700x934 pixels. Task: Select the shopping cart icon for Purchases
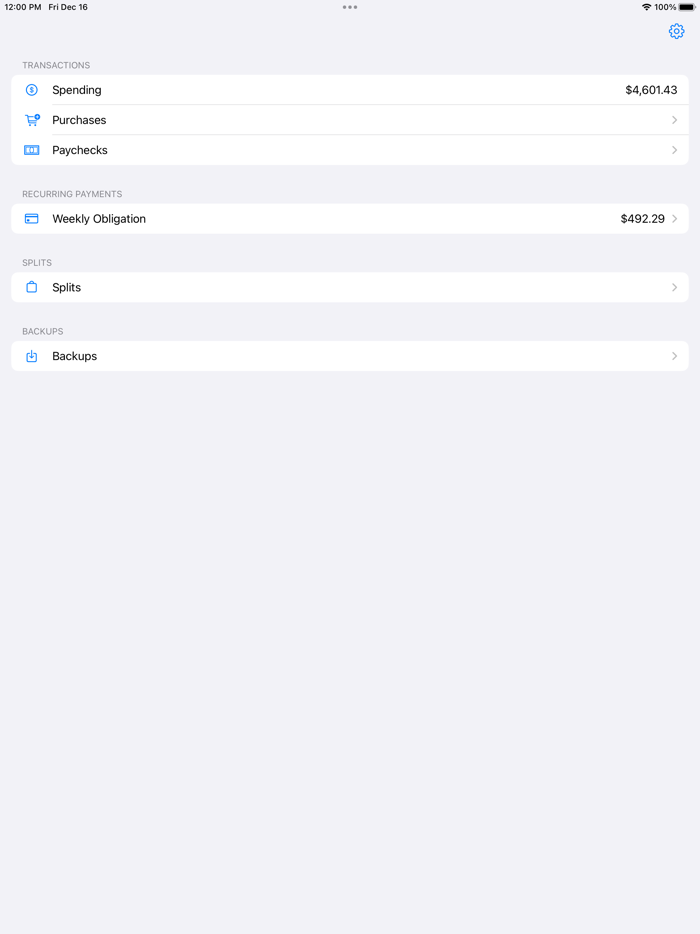tap(31, 120)
